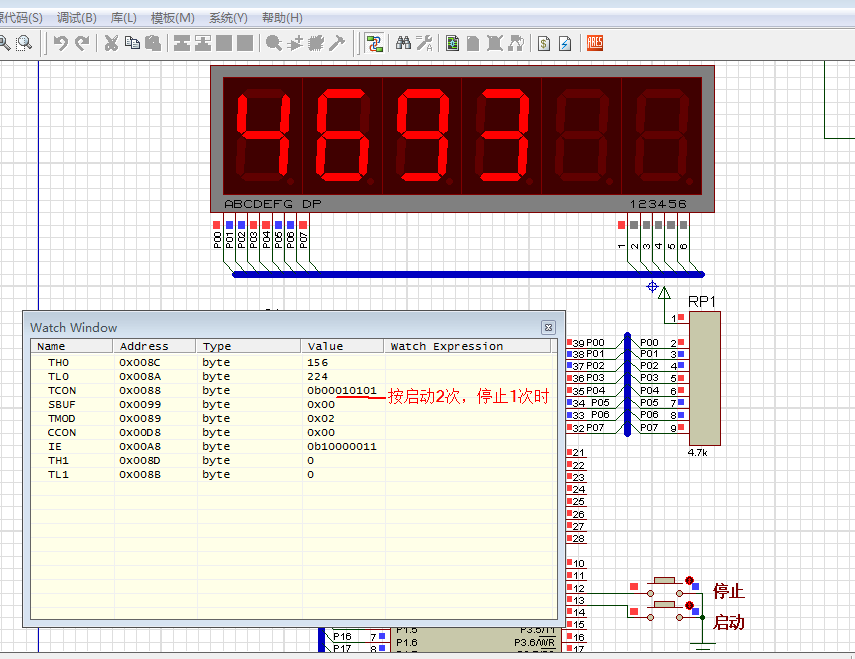This screenshot has width=855, height=659.
Task: Click TCON value 0b00010101
Action: coord(342,391)
